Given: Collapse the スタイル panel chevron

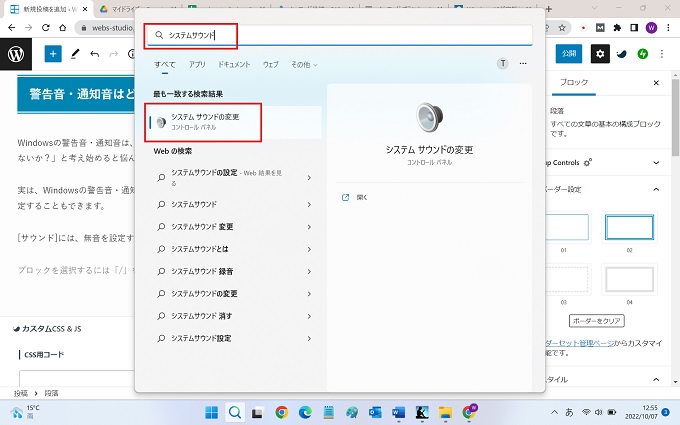Looking at the screenshot, I should point(656,379).
